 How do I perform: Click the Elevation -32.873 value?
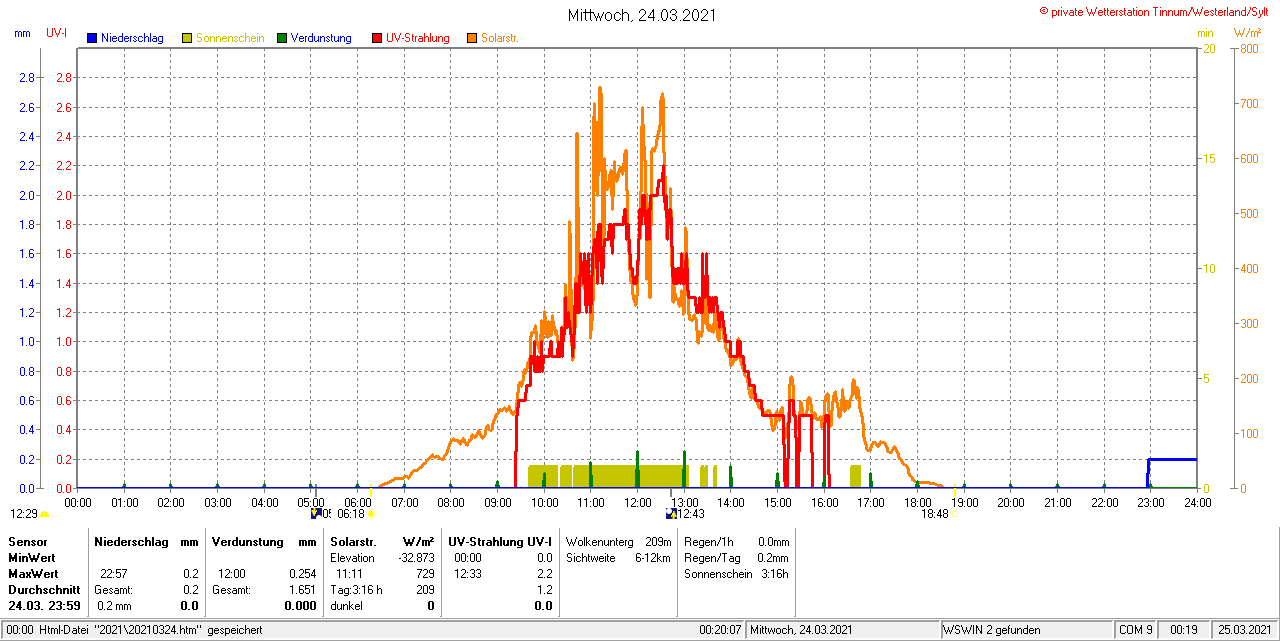pyautogui.click(x=415, y=558)
